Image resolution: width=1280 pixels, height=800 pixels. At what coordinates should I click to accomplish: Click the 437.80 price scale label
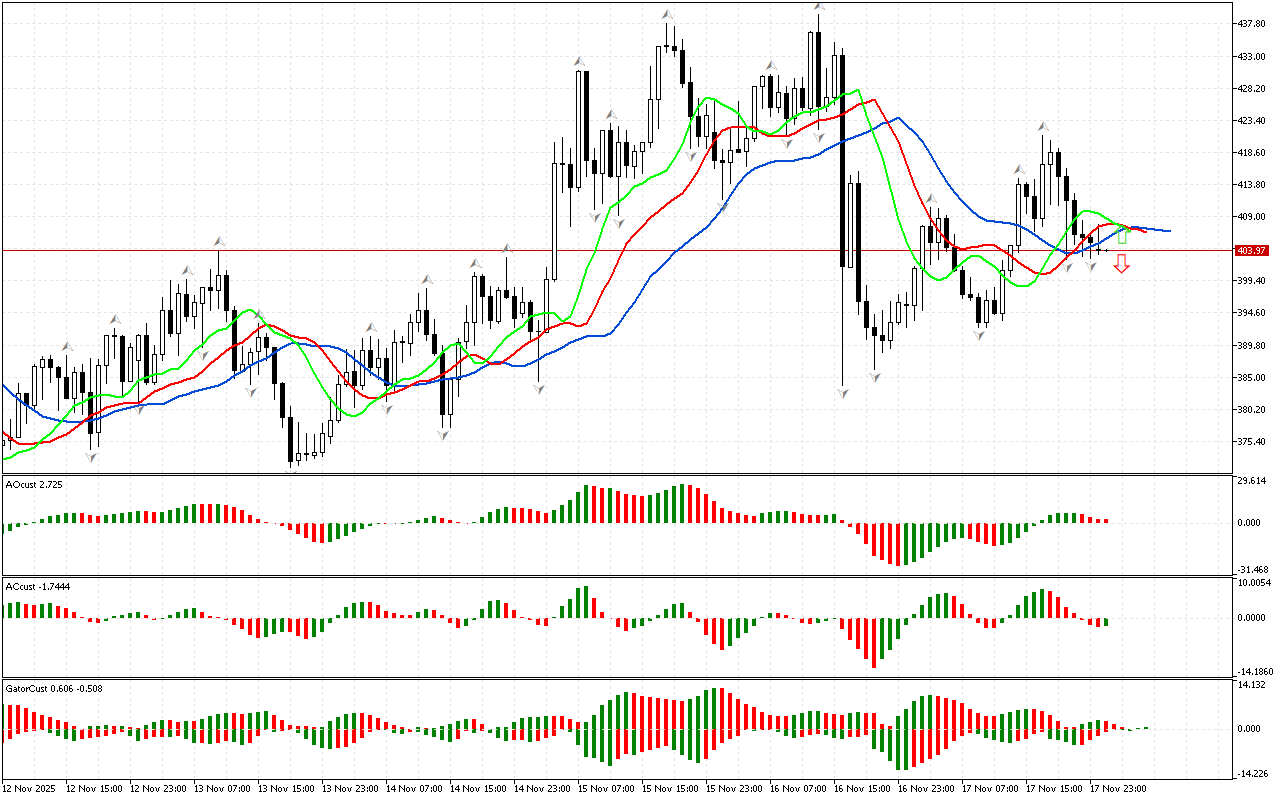(1252, 23)
